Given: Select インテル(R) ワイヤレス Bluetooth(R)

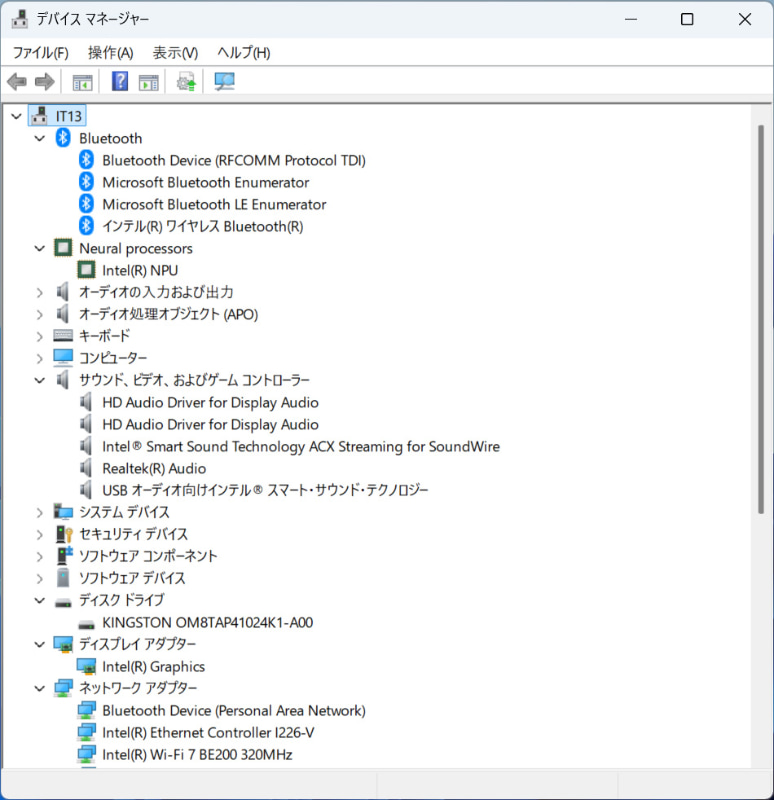Looking at the screenshot, I should [x=203, y=226].
